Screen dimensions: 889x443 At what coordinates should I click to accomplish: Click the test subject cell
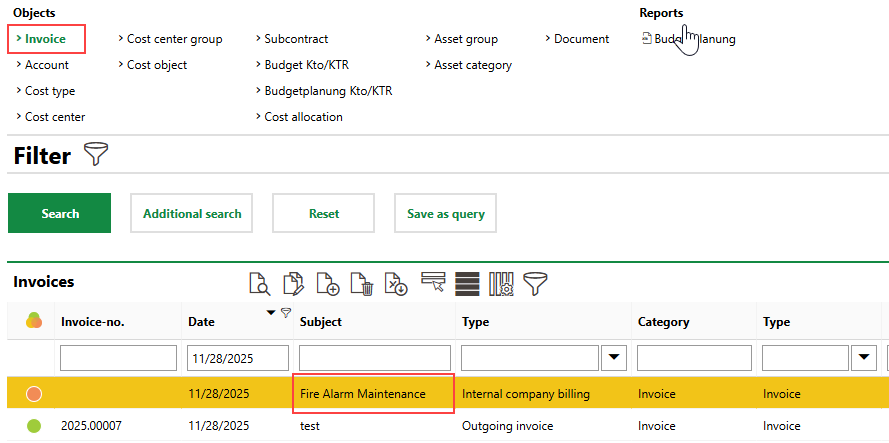pos(311,426)
